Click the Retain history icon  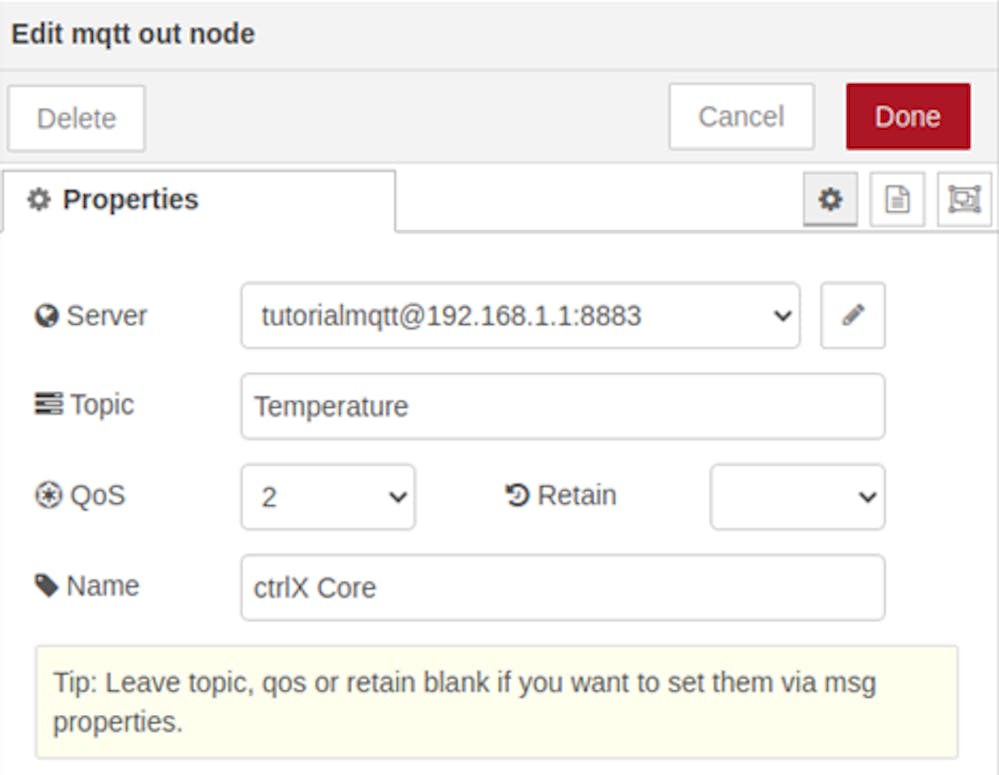point(517,495)
